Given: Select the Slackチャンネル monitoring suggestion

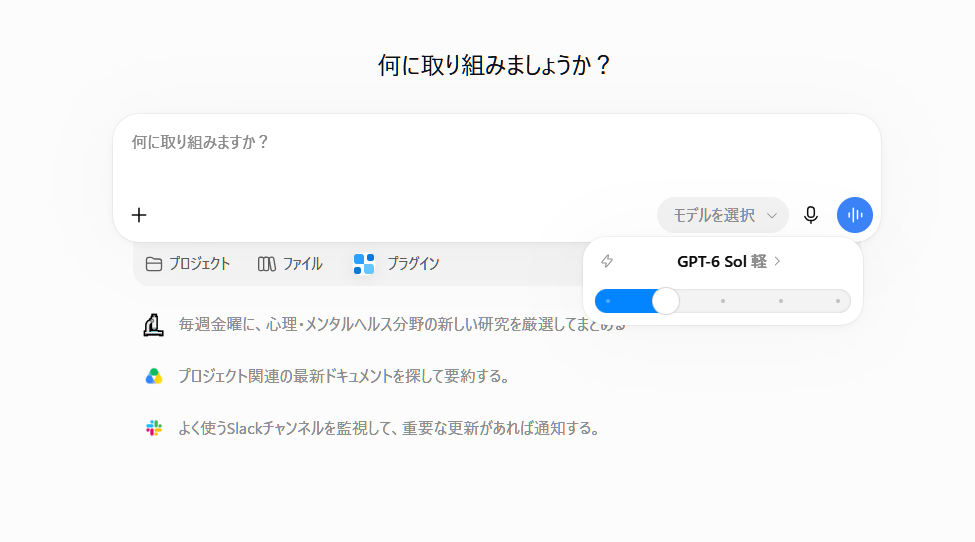Looking at the screenshot, I should click(389, 428).
